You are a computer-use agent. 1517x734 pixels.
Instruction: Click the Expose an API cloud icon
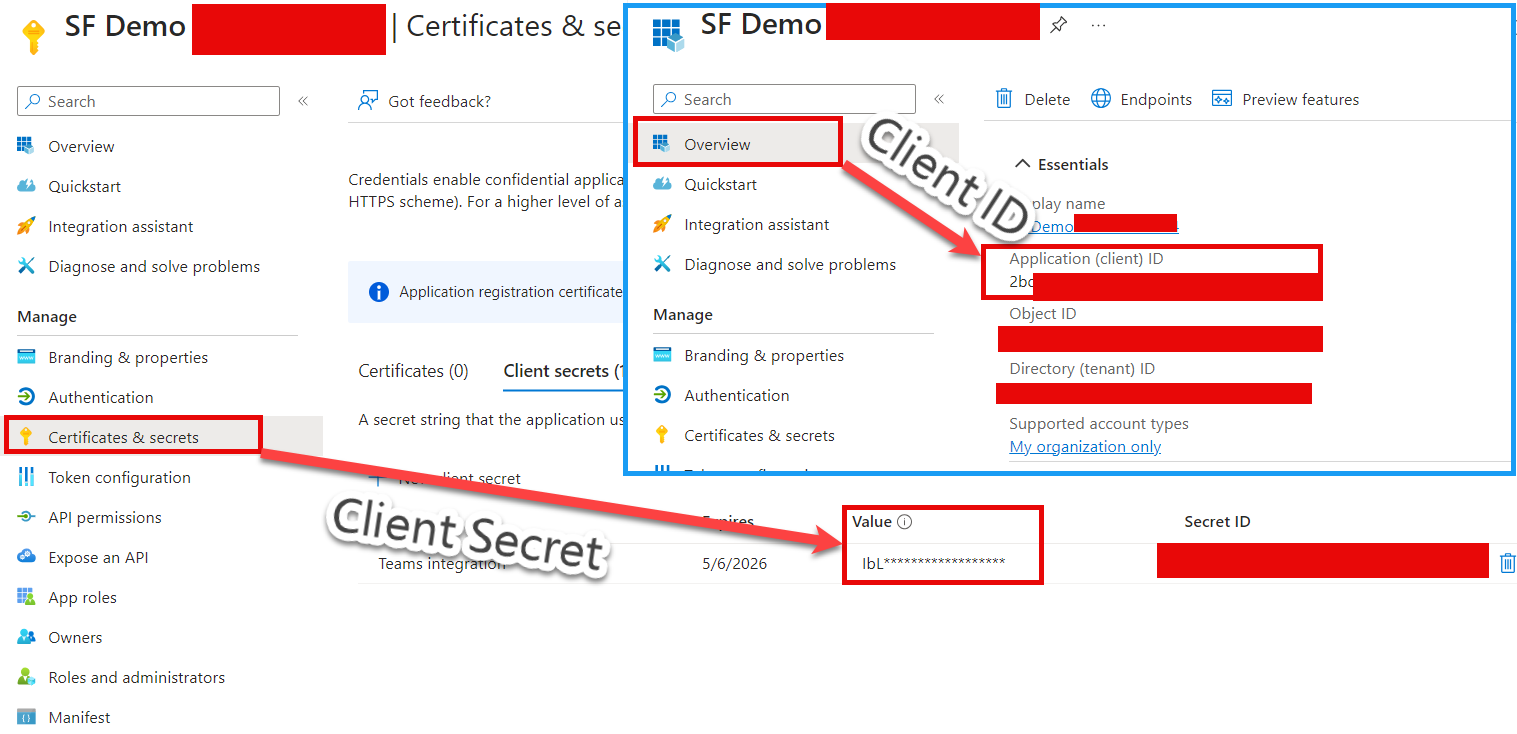point(27,557)
